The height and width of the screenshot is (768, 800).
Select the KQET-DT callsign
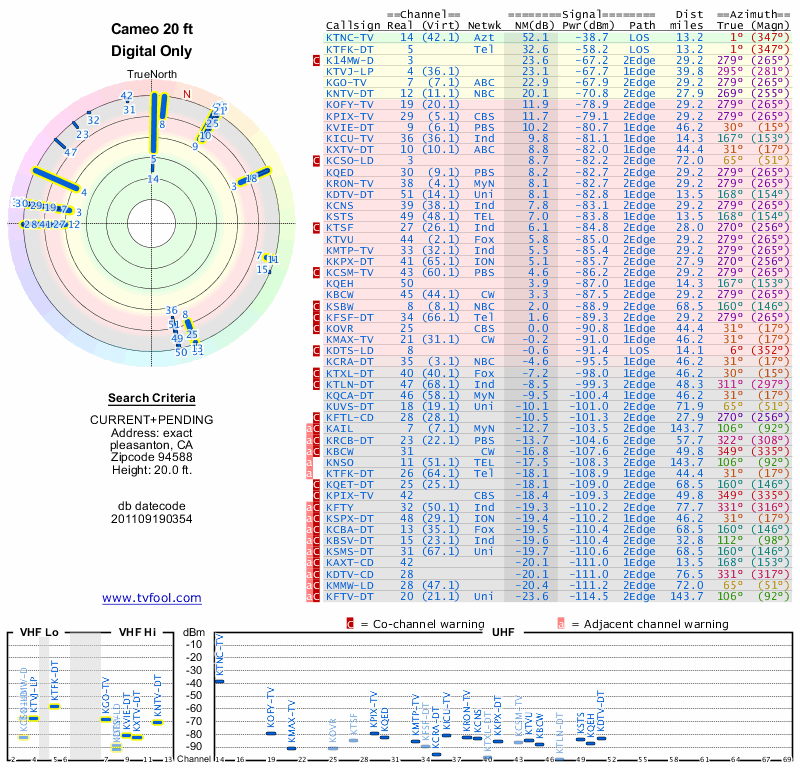[350, 484]
